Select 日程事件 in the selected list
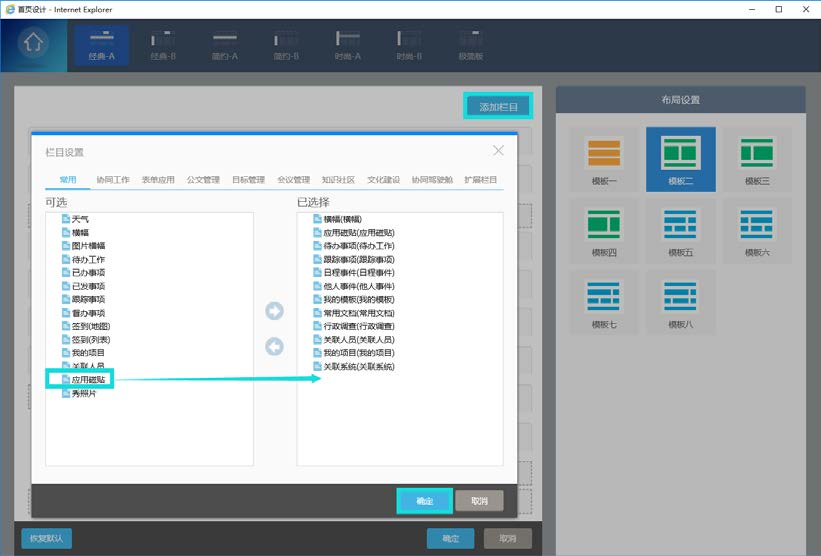The height and width of the screenshot is (556, 821). point(358,272)
